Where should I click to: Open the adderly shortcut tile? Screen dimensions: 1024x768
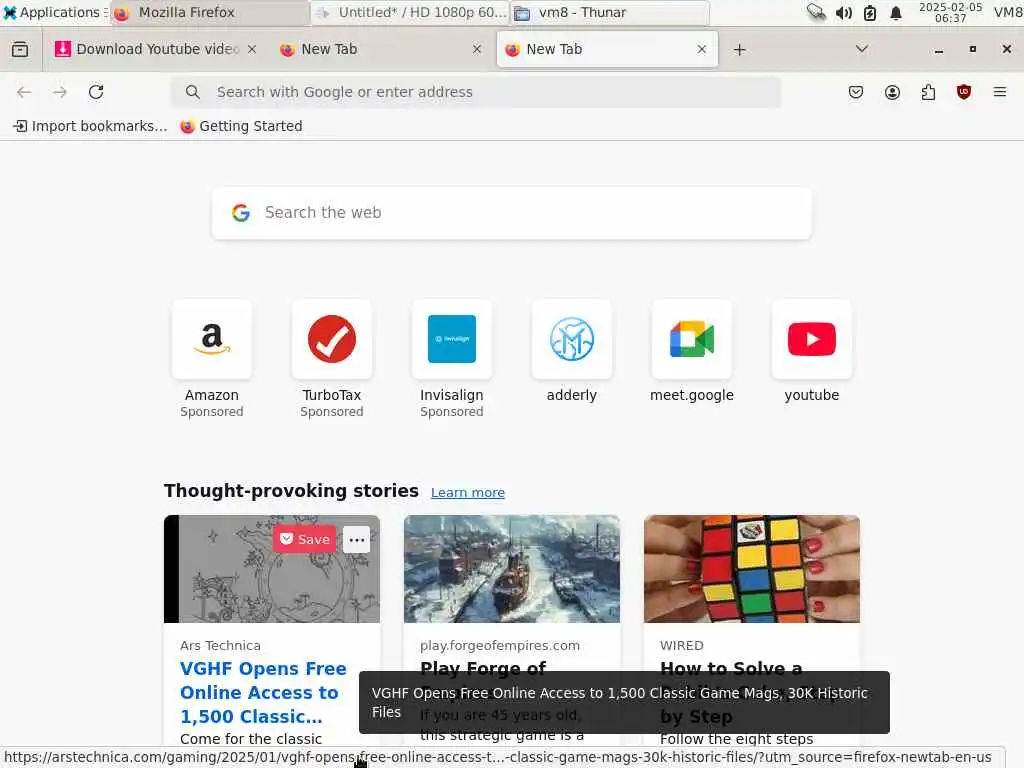tap(571, 353)
